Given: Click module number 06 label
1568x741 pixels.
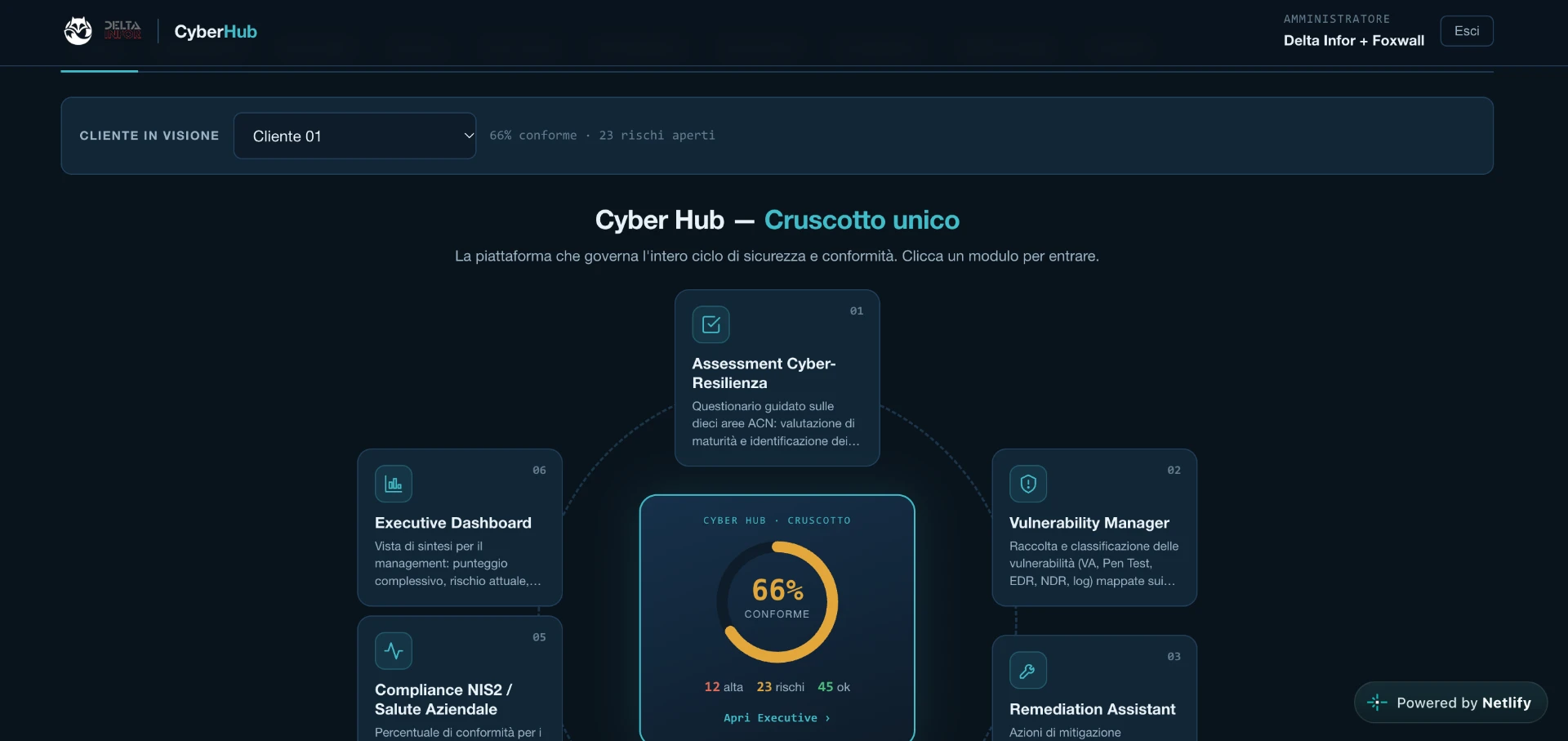Looking at the screenshot, I should pos(539,471).
